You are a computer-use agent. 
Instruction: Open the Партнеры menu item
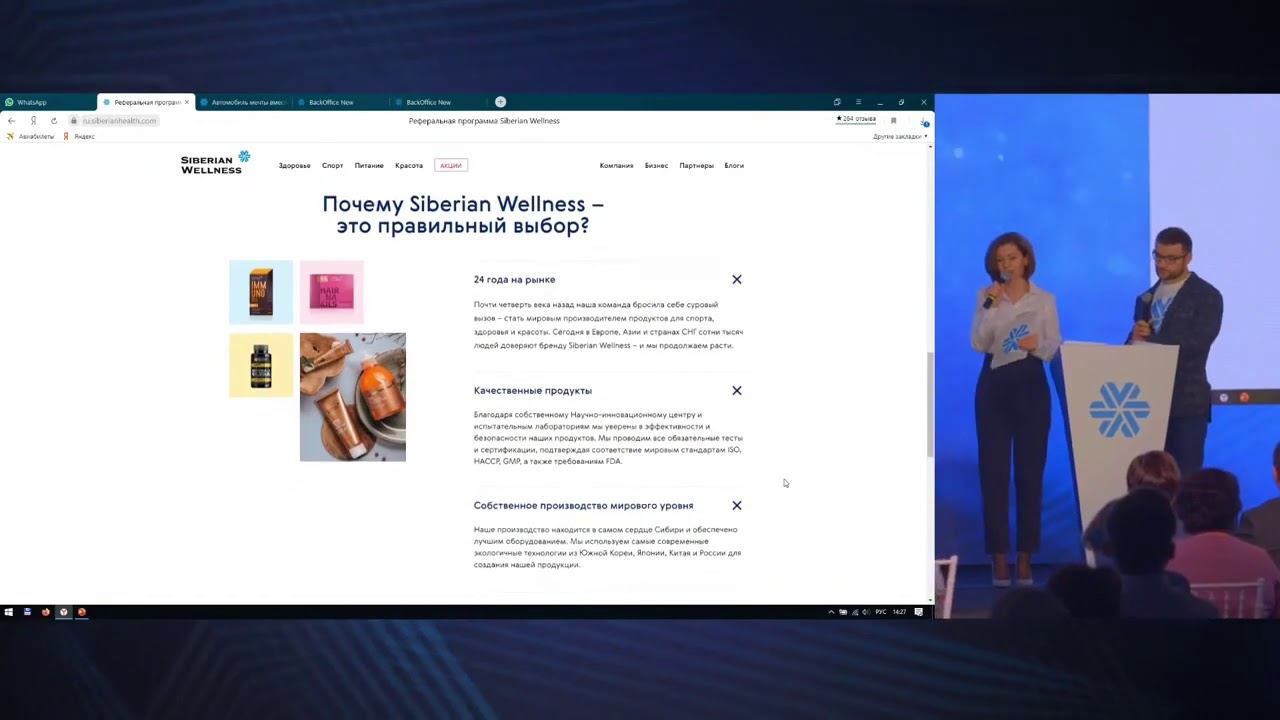pyautogui.click(x=697, y=165)
